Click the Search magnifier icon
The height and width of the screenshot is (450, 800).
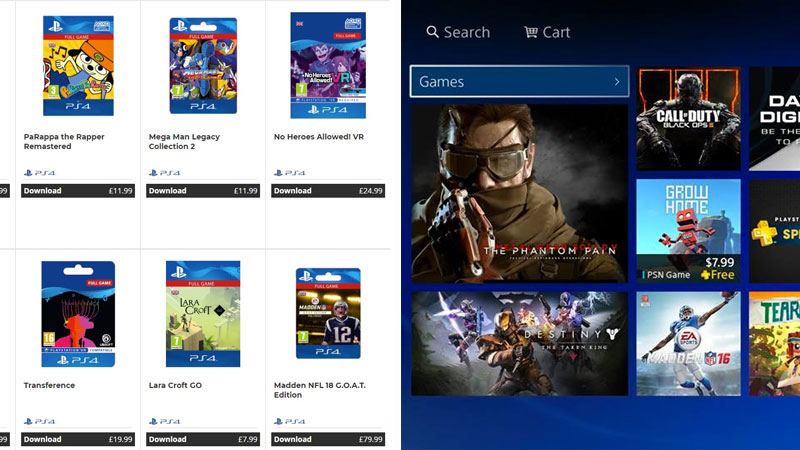point(432,32)
